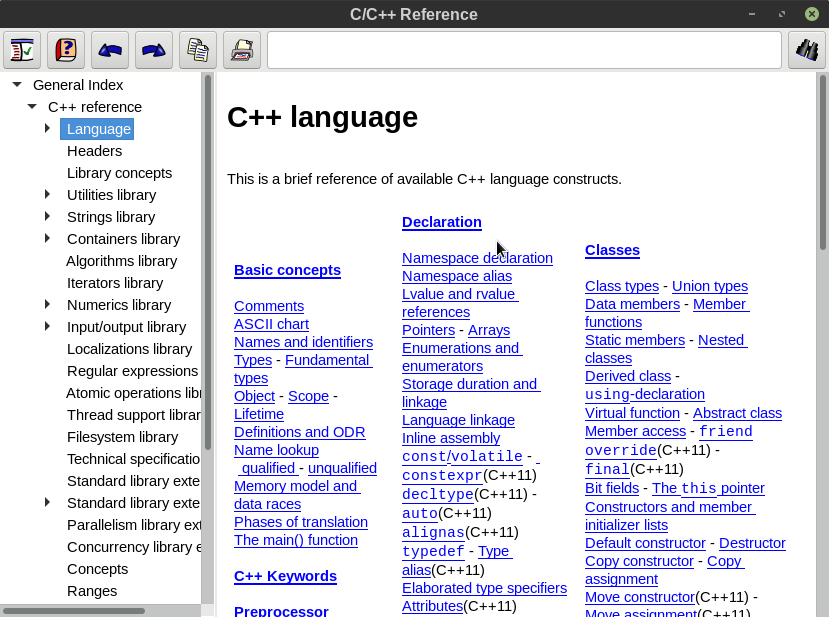Expand the Language tree node arrow
This screenshot has width=829, height=617.
47,129
